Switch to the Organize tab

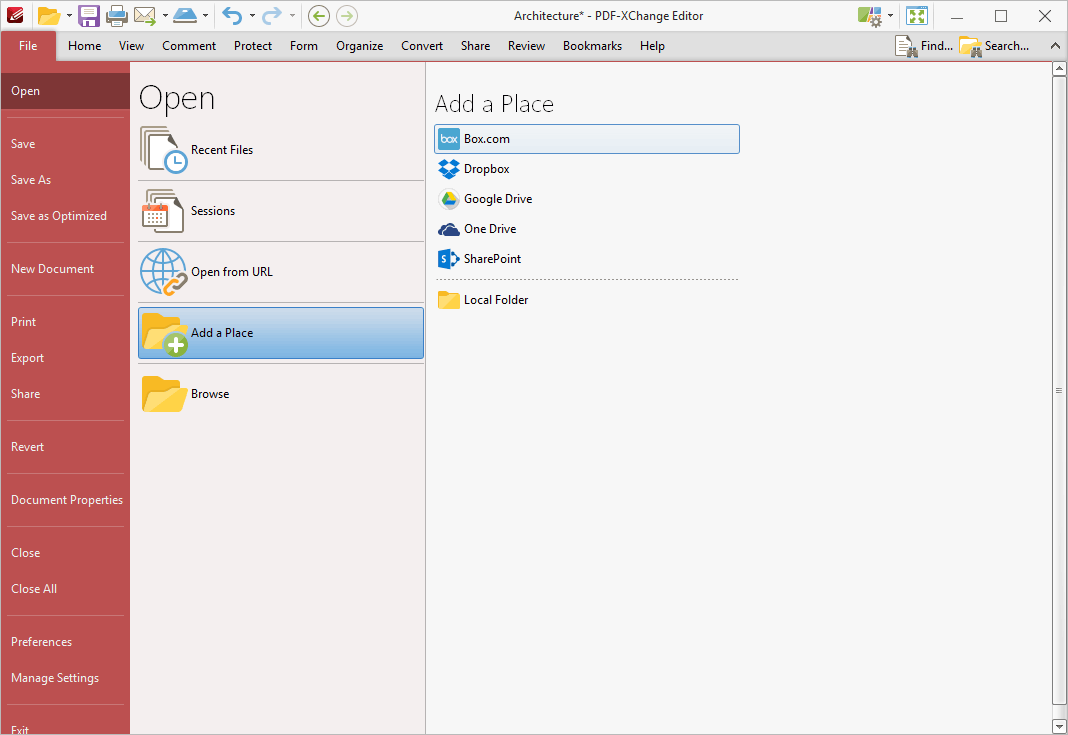pos(360,46)
